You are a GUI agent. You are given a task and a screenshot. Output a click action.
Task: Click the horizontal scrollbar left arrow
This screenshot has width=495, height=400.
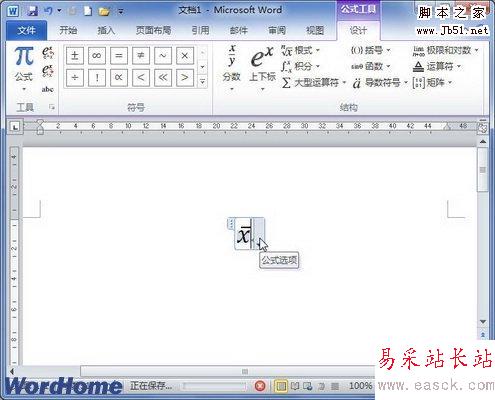pos(12,371)
